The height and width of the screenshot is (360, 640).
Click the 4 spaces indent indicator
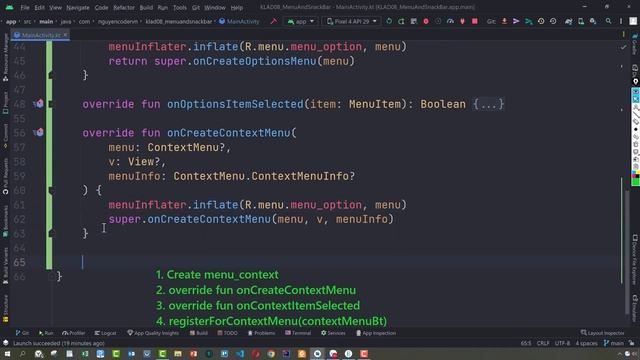click(x=586, y=343)
